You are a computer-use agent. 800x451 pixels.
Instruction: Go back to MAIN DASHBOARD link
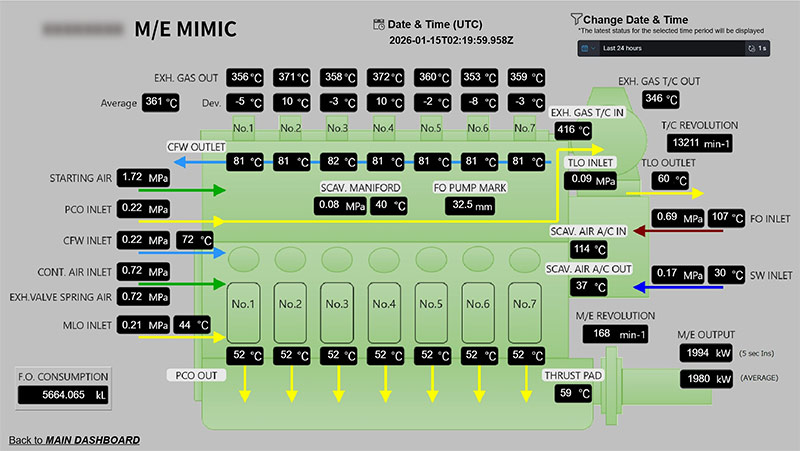pyautogui.click(x=74, y=440)
